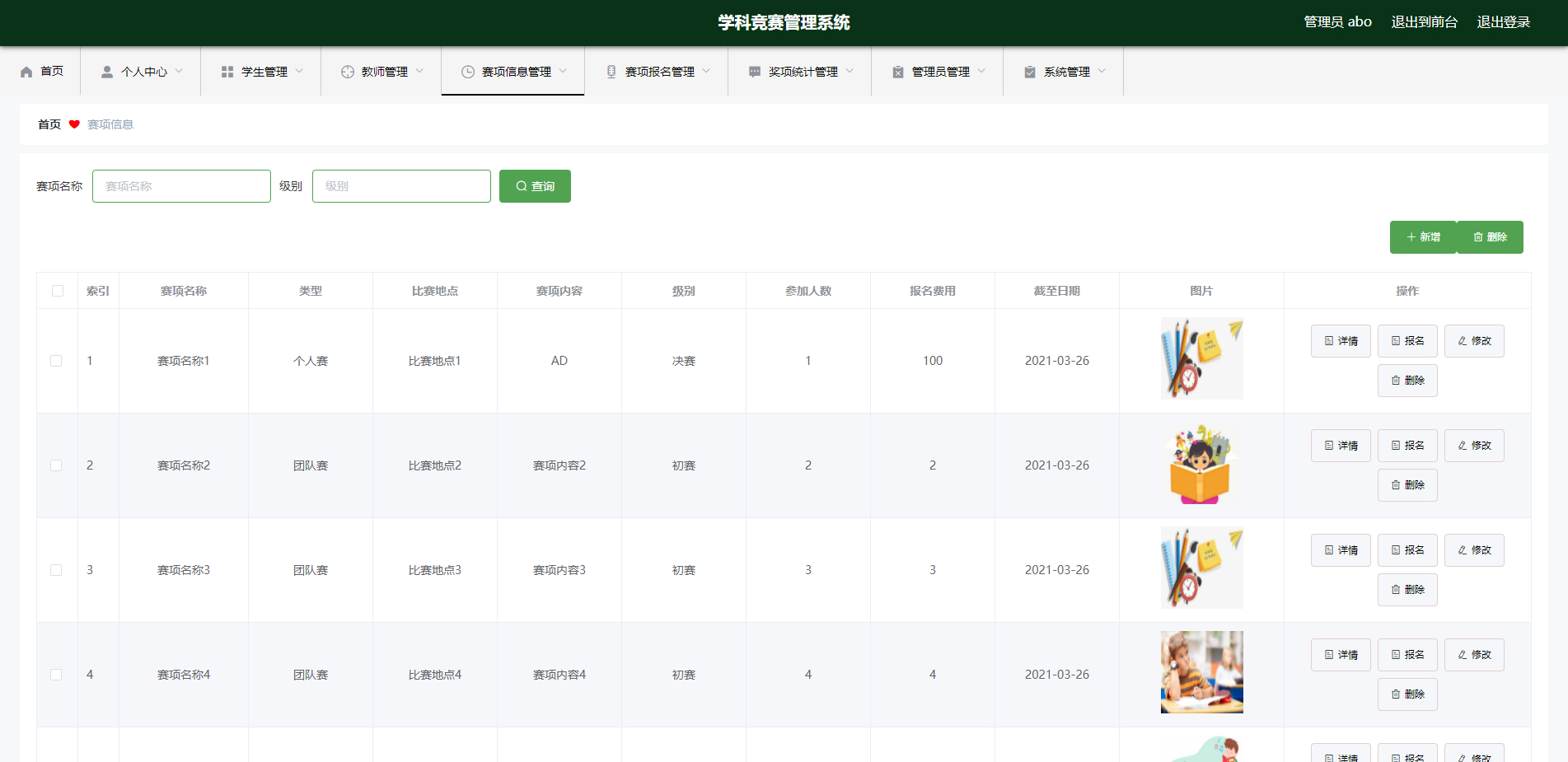Open the 赛项报名管理 menu

657,72
